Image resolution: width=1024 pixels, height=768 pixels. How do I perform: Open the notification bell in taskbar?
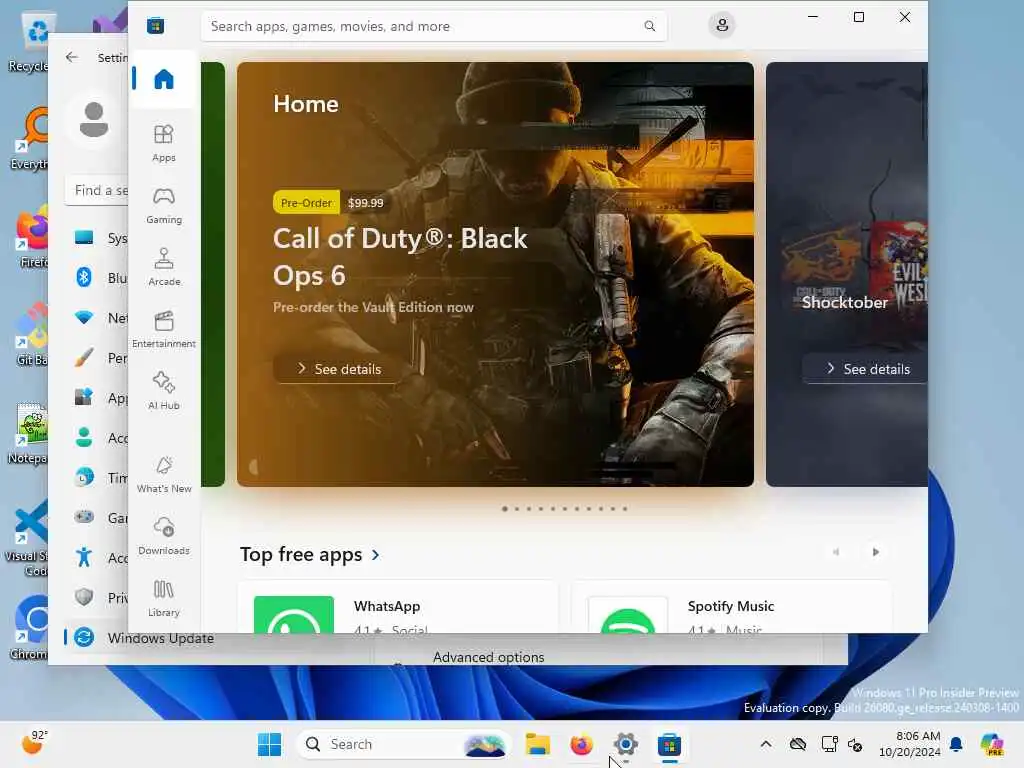point(956,744)
